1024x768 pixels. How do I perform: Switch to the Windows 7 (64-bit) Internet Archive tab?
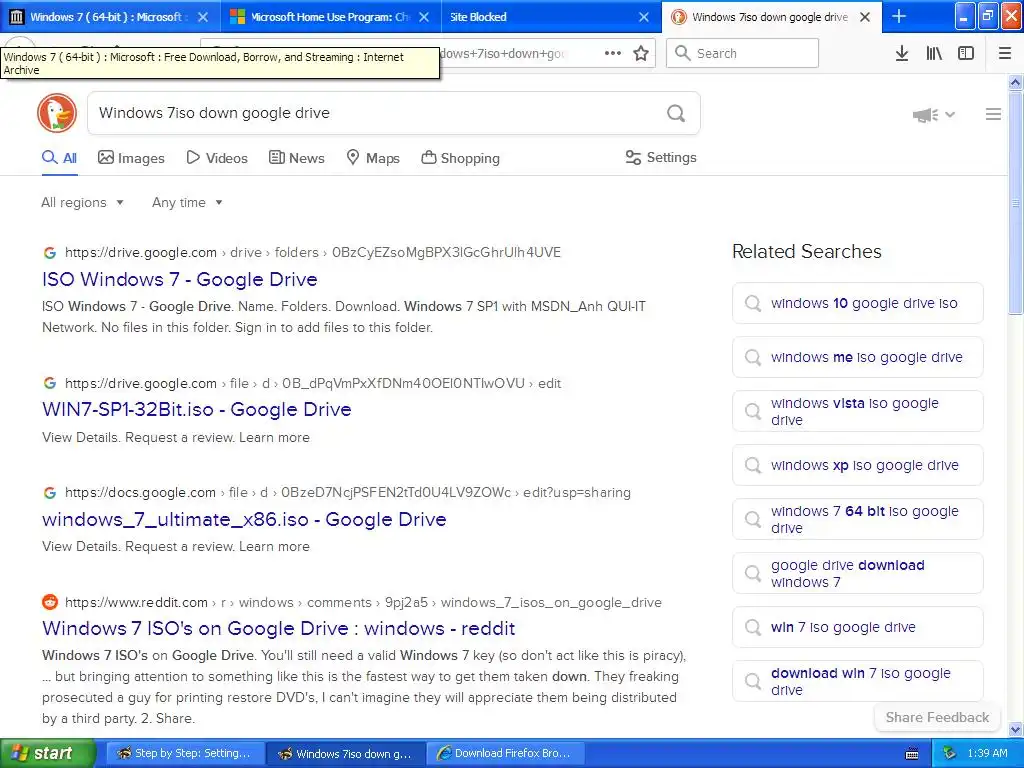[108, 17]
